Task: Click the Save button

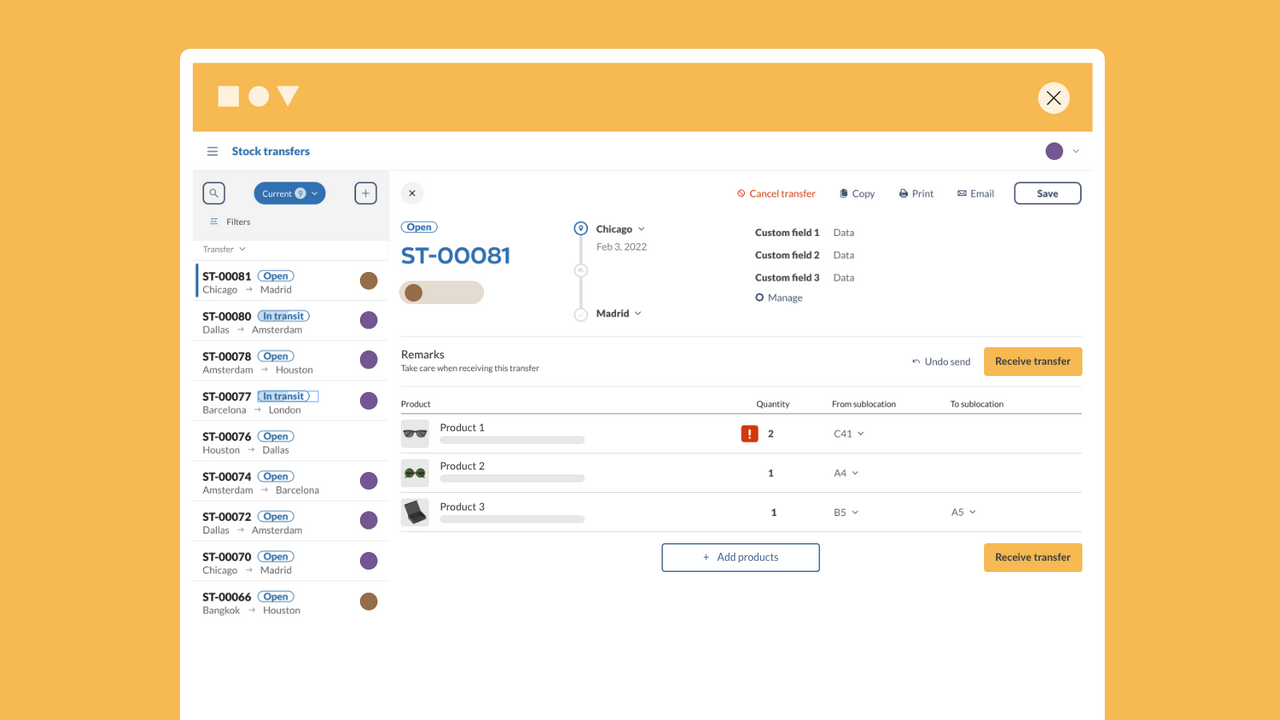Action: point(1047,193)
